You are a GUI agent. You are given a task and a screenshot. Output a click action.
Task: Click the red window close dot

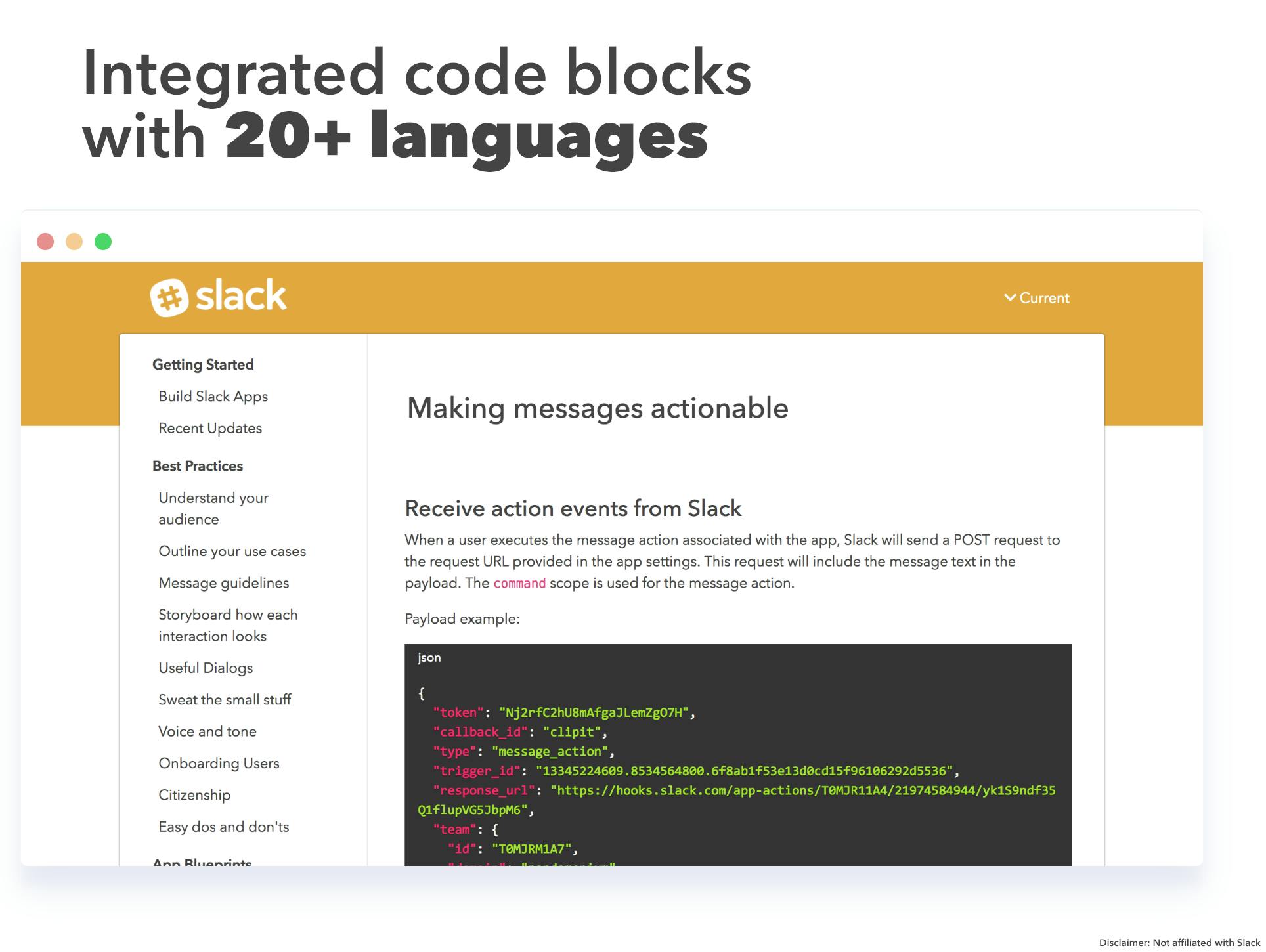tap(45, 242)
